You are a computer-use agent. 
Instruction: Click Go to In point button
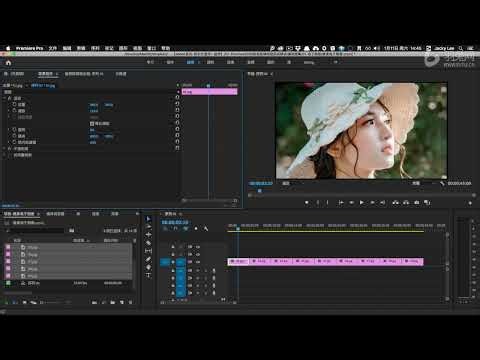(x=341, y=202)
